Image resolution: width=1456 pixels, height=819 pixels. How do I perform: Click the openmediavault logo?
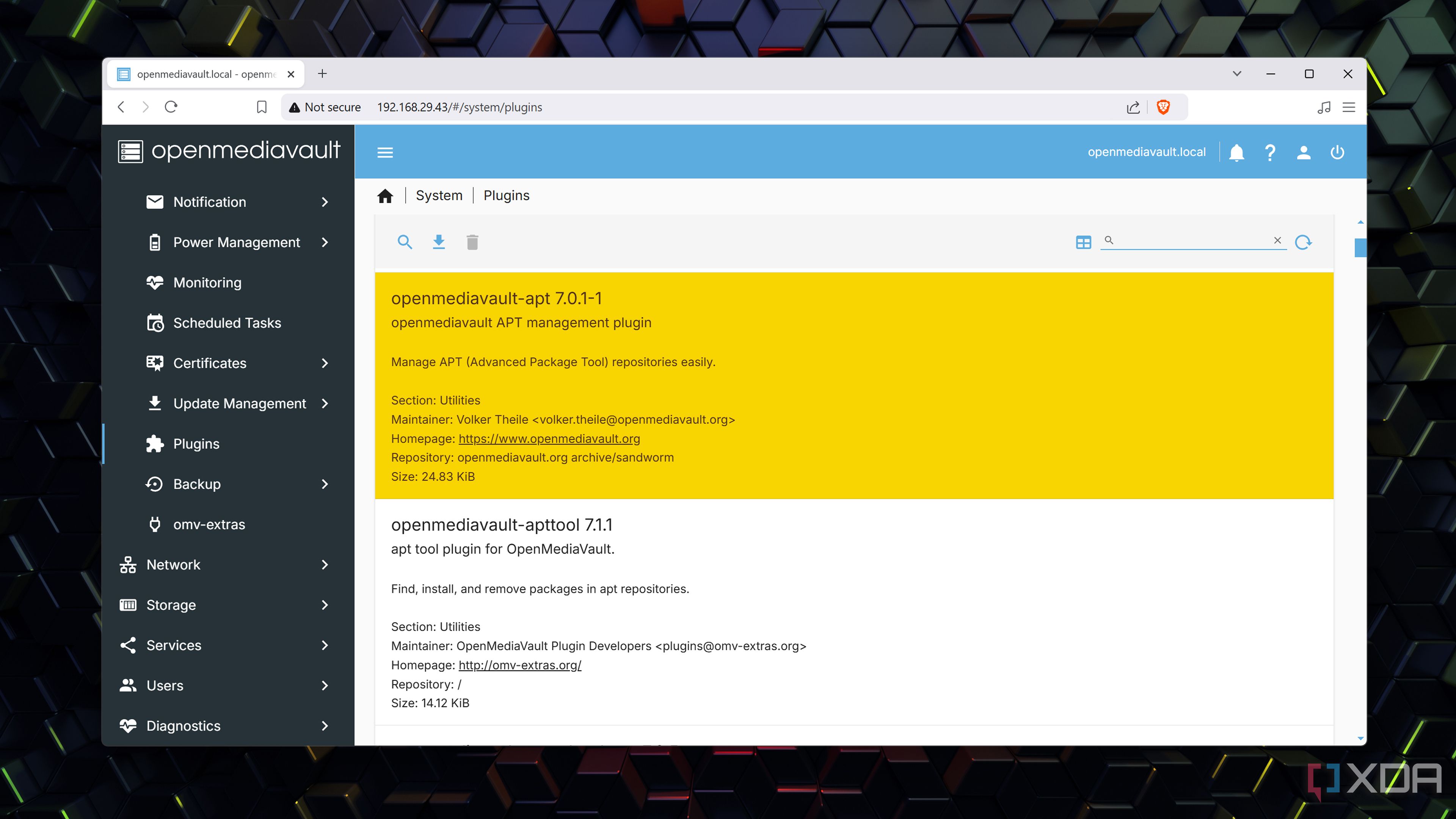coord(229,151)
